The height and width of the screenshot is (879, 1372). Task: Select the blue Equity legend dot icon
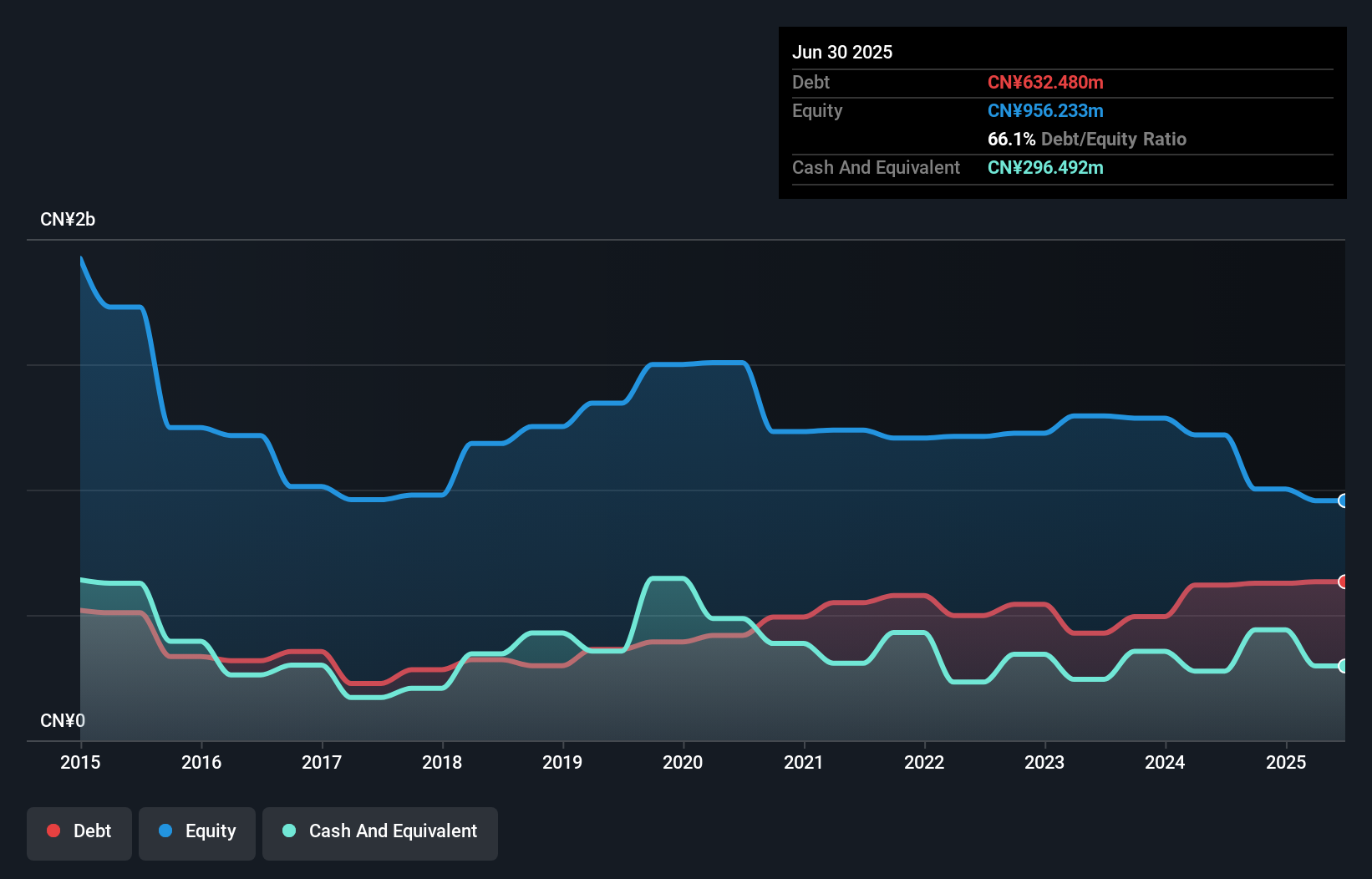(165, 831)
